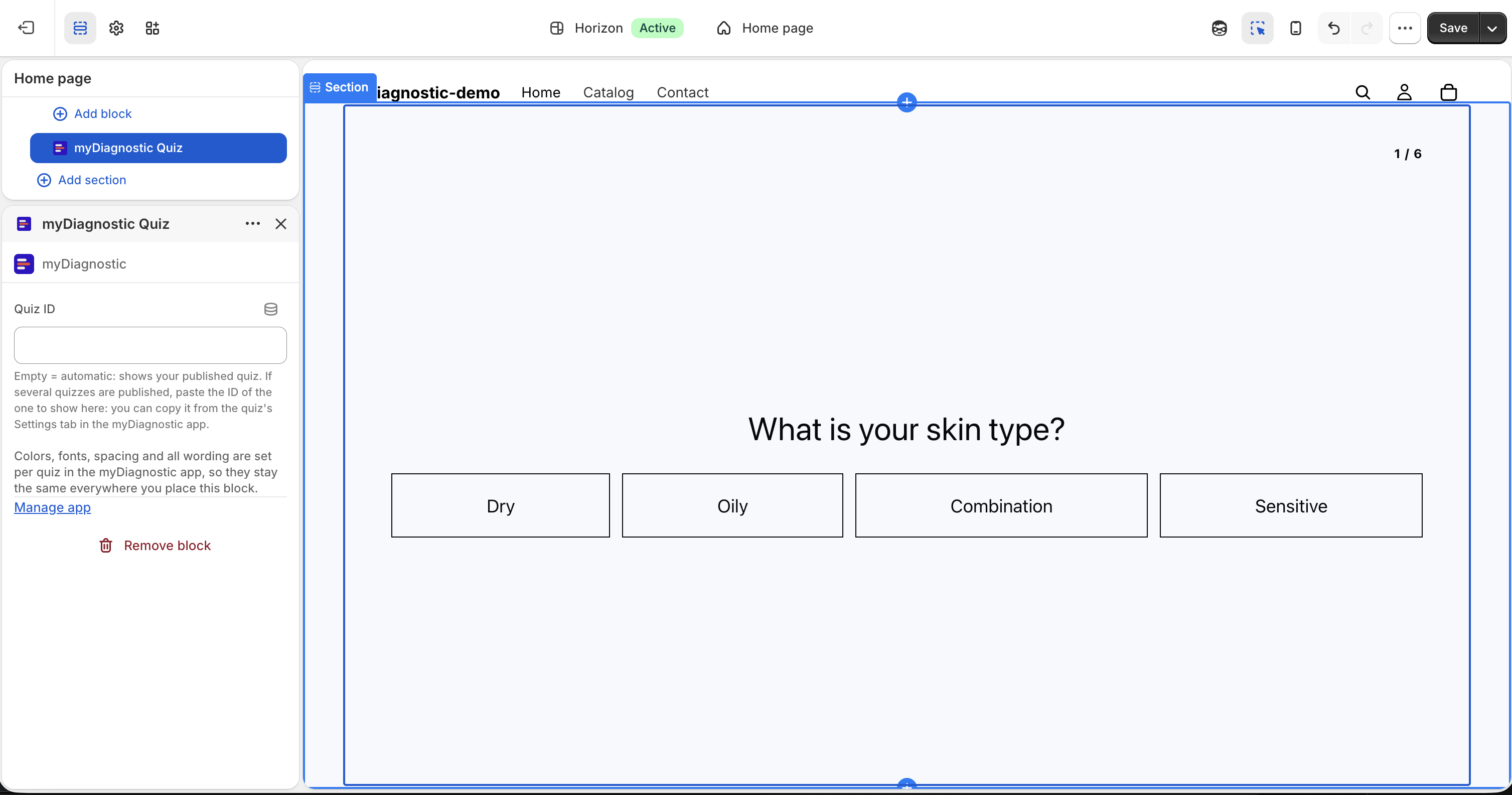This screenshot has height=795, width=1512.
Task: Redo the last change
Action: 1367,28
